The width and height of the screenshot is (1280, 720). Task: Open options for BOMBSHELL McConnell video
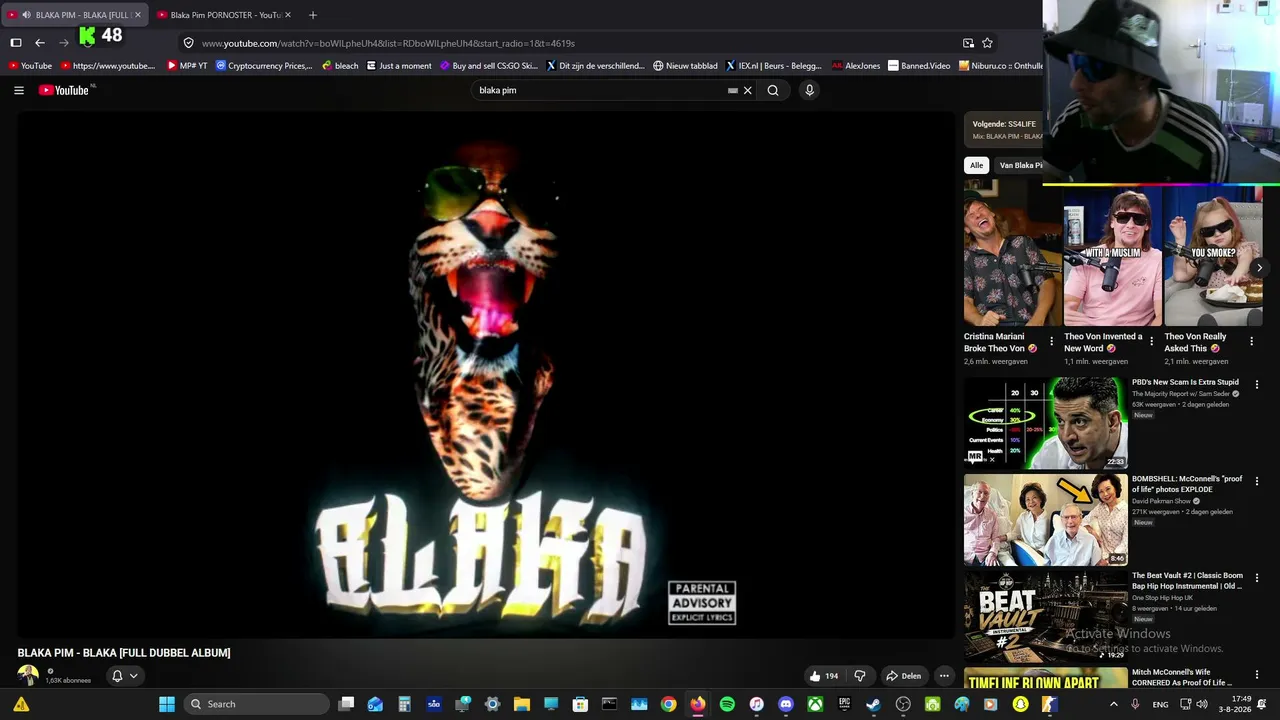pos(1257,481)
